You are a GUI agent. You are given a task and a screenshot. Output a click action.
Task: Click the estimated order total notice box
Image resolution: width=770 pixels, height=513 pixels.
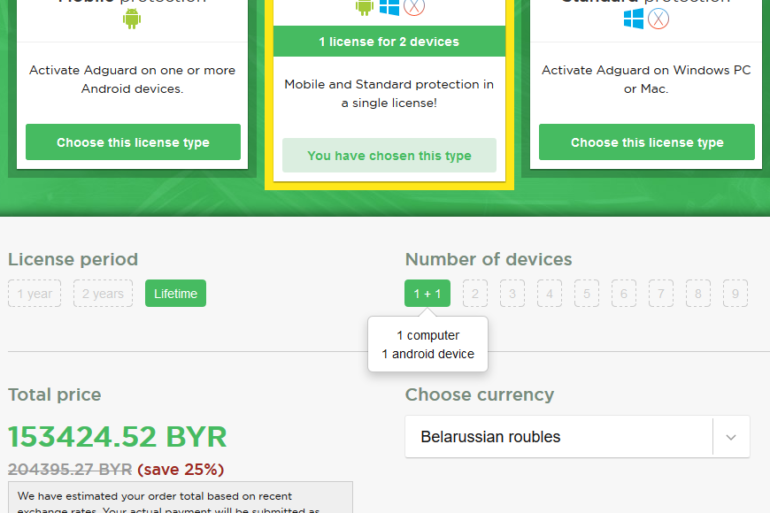(x=180, y=497)
